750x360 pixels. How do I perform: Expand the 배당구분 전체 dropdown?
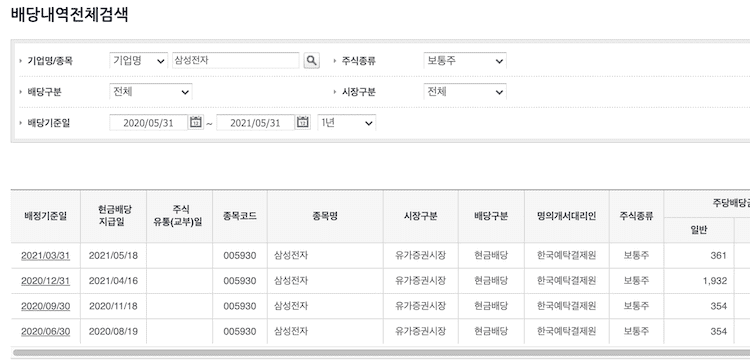click(151, 92)
